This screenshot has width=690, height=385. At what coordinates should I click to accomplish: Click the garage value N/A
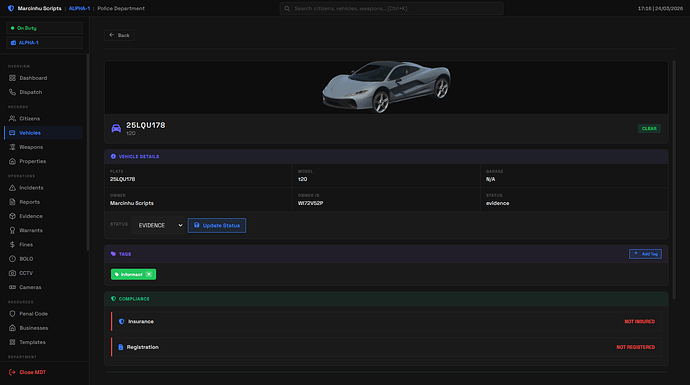pyautogui.click(x=490, y=180)
